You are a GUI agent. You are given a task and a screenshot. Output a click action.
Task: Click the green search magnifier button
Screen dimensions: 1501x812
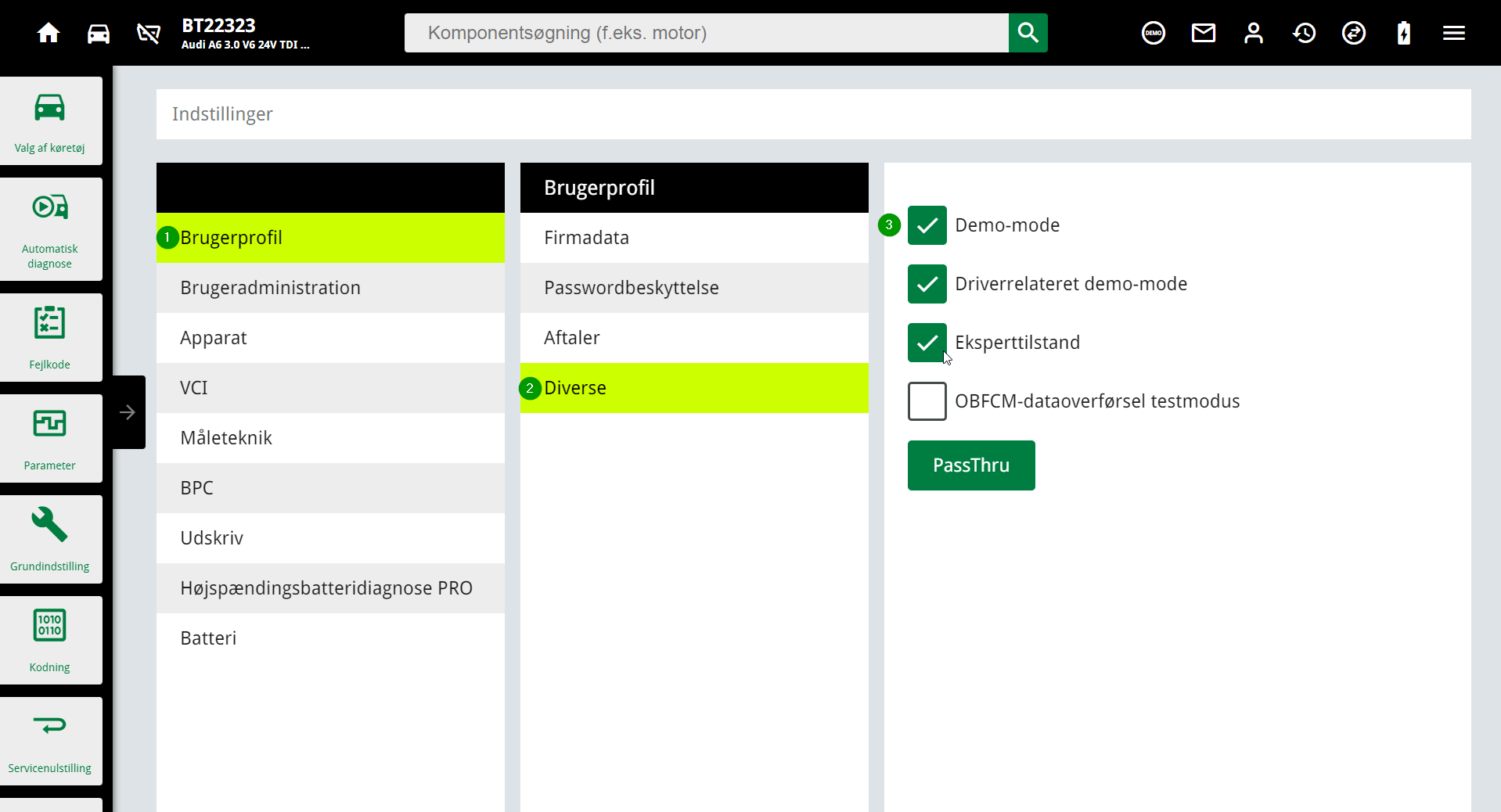tap(1028, 33)
